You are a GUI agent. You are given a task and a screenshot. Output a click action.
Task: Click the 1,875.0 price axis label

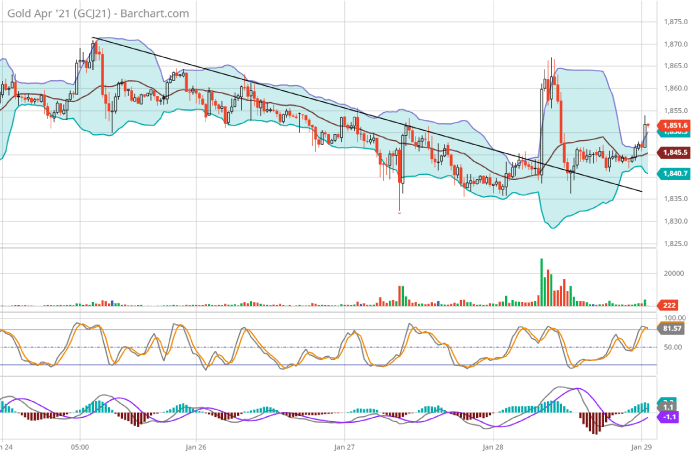pyautogui.click(x=675, y=22)
